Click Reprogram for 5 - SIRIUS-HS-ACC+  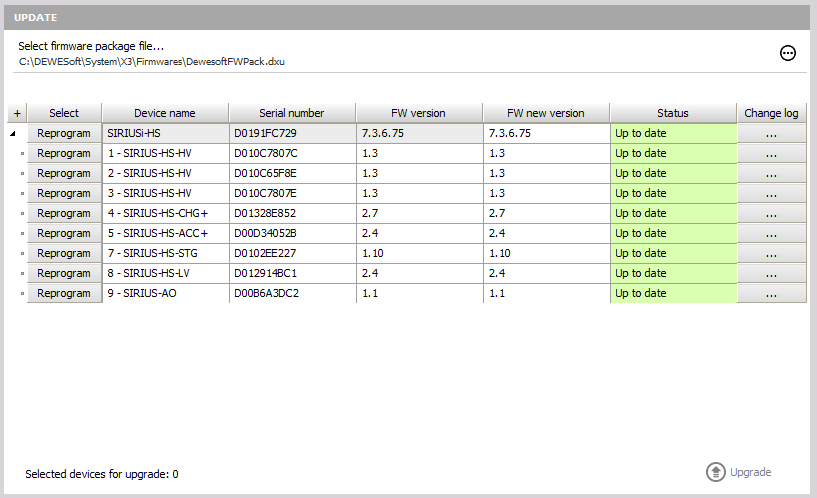coord(64,233)
